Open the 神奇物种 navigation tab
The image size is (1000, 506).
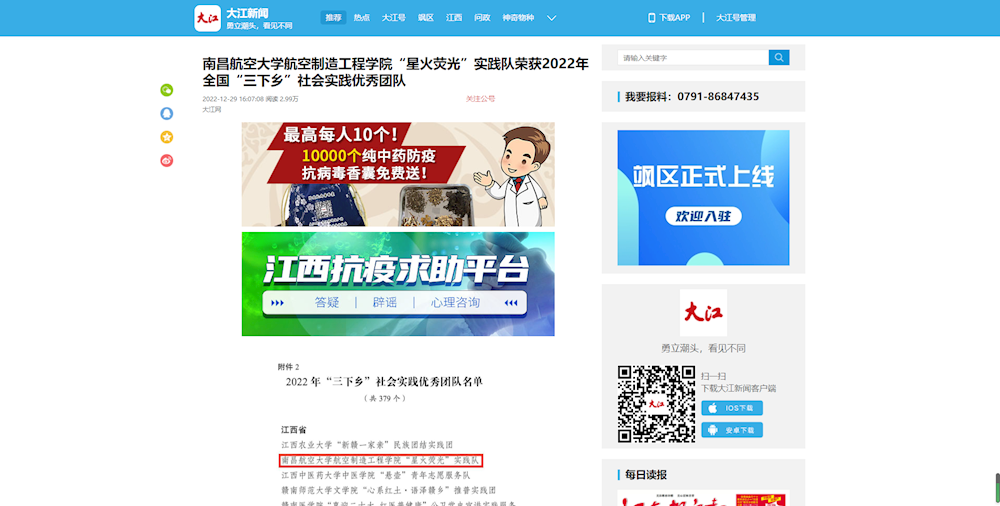click(518, 18)
